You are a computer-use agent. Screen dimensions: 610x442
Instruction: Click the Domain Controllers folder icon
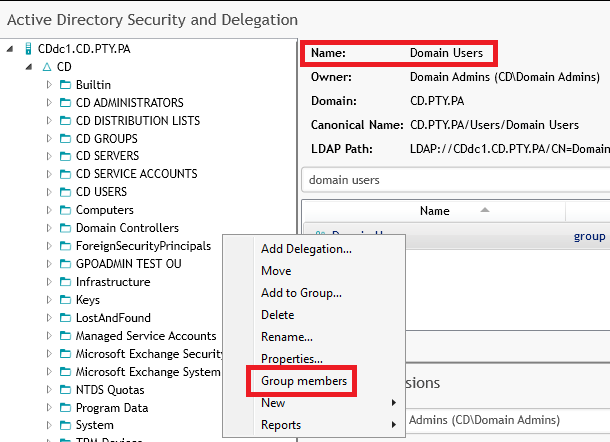[65, 228]
